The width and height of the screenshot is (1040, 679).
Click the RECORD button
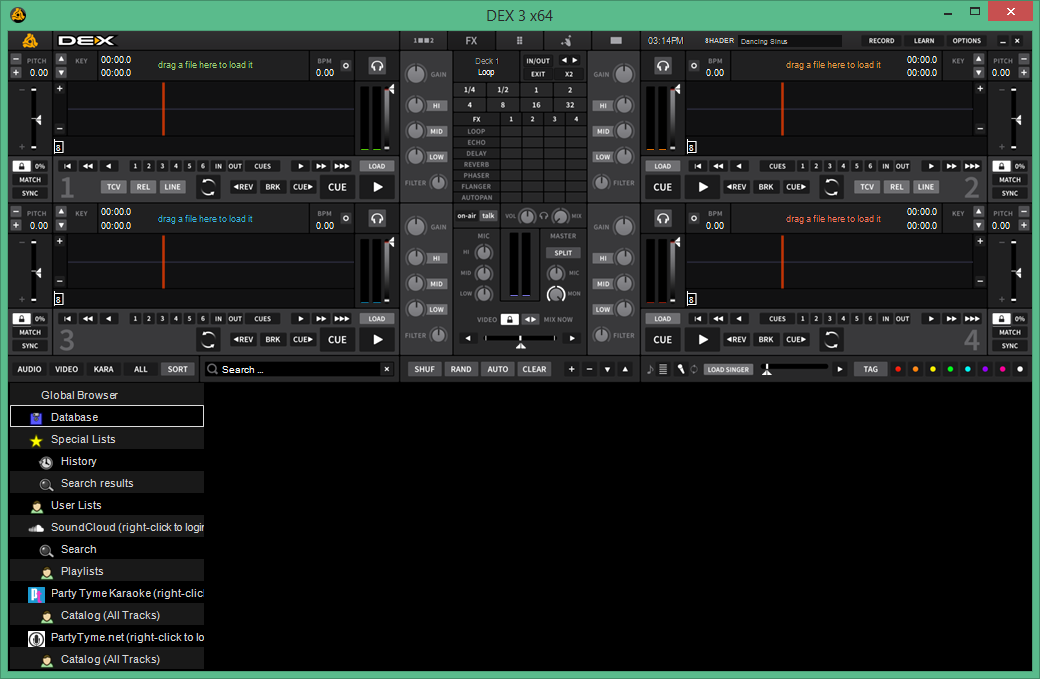click(x=881, y=40)
